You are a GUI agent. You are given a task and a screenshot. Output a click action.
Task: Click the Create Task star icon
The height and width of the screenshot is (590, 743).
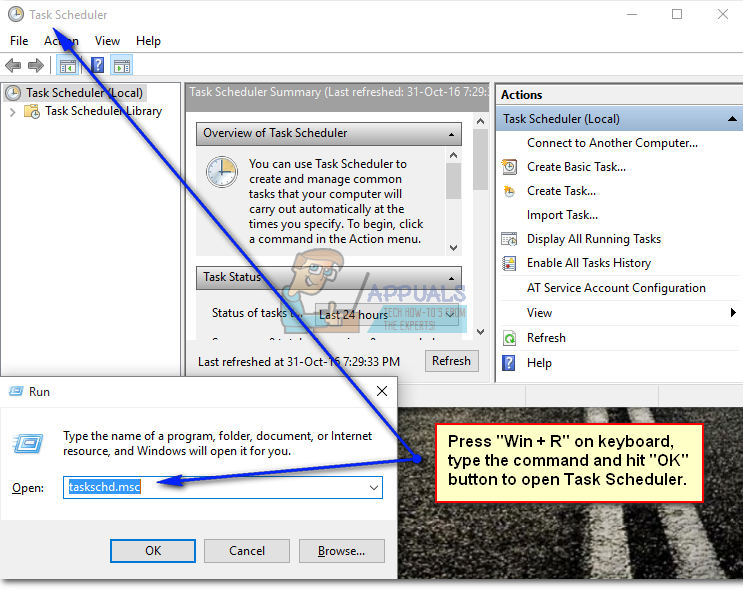coord(509,191)
